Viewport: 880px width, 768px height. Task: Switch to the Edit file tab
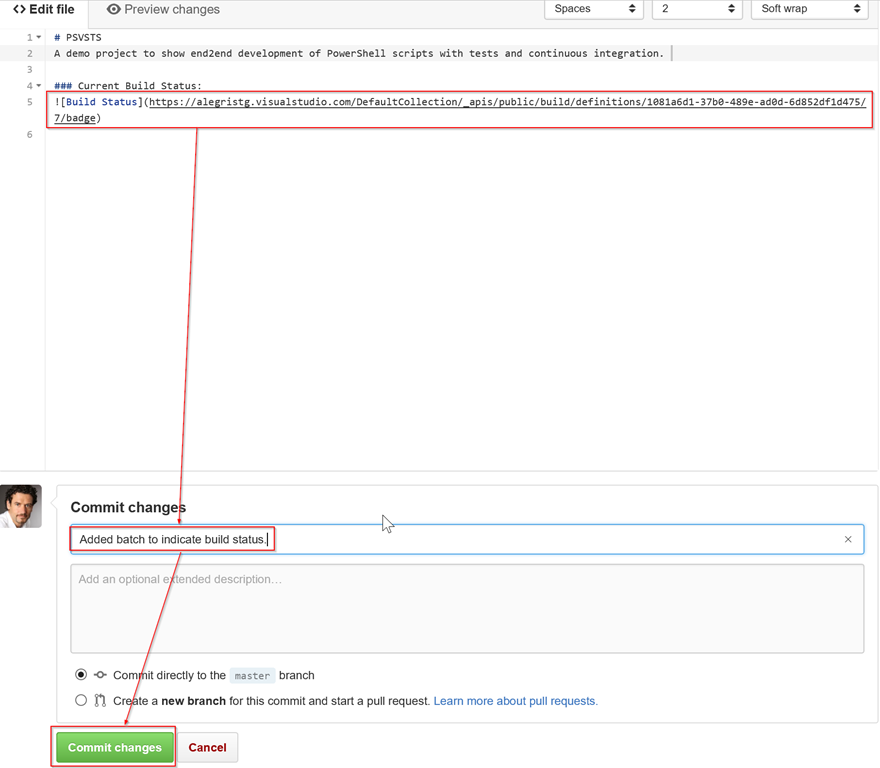44,10
